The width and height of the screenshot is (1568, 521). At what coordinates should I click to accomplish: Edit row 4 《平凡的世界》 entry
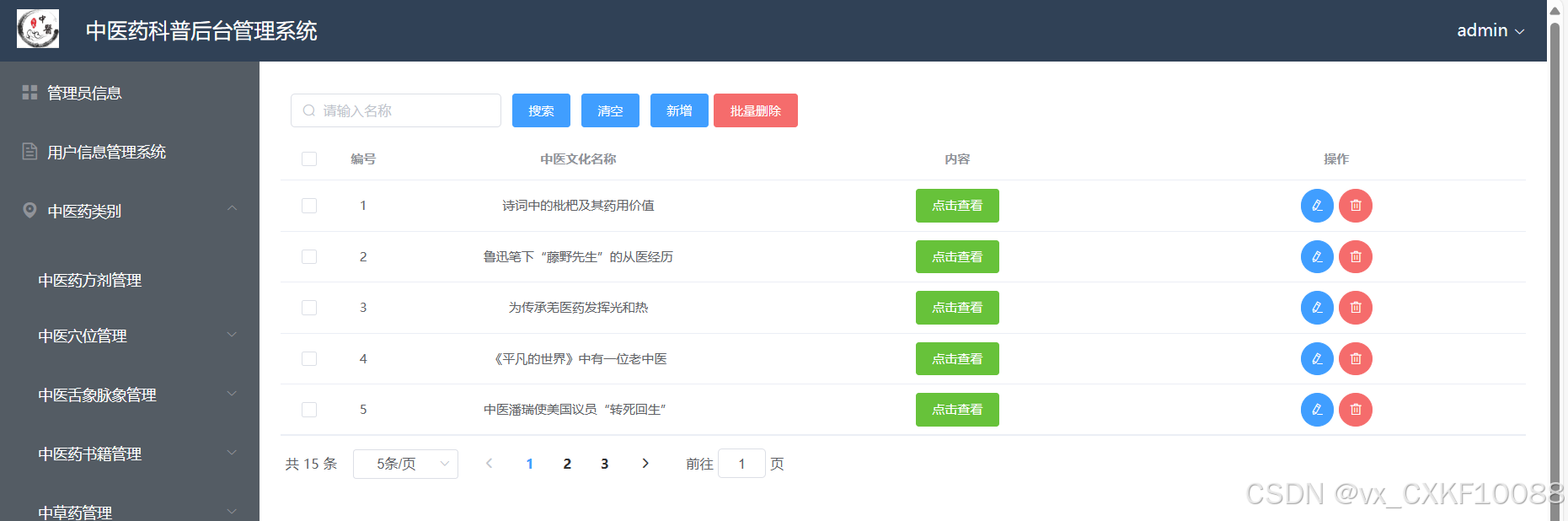1317,359
